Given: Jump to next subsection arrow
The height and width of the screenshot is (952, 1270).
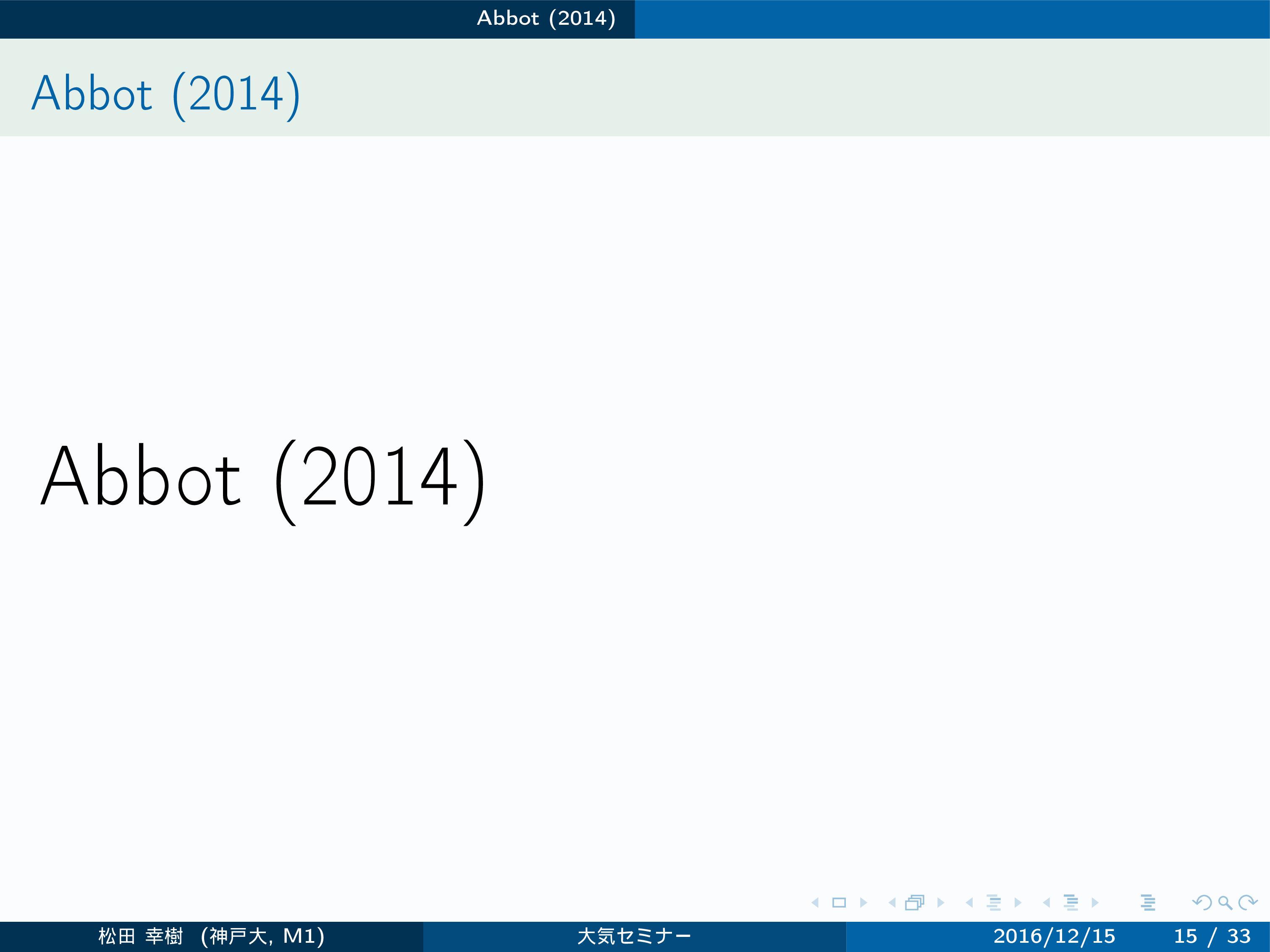Looking at the screenshot, I should click(x=1017, y=902).
